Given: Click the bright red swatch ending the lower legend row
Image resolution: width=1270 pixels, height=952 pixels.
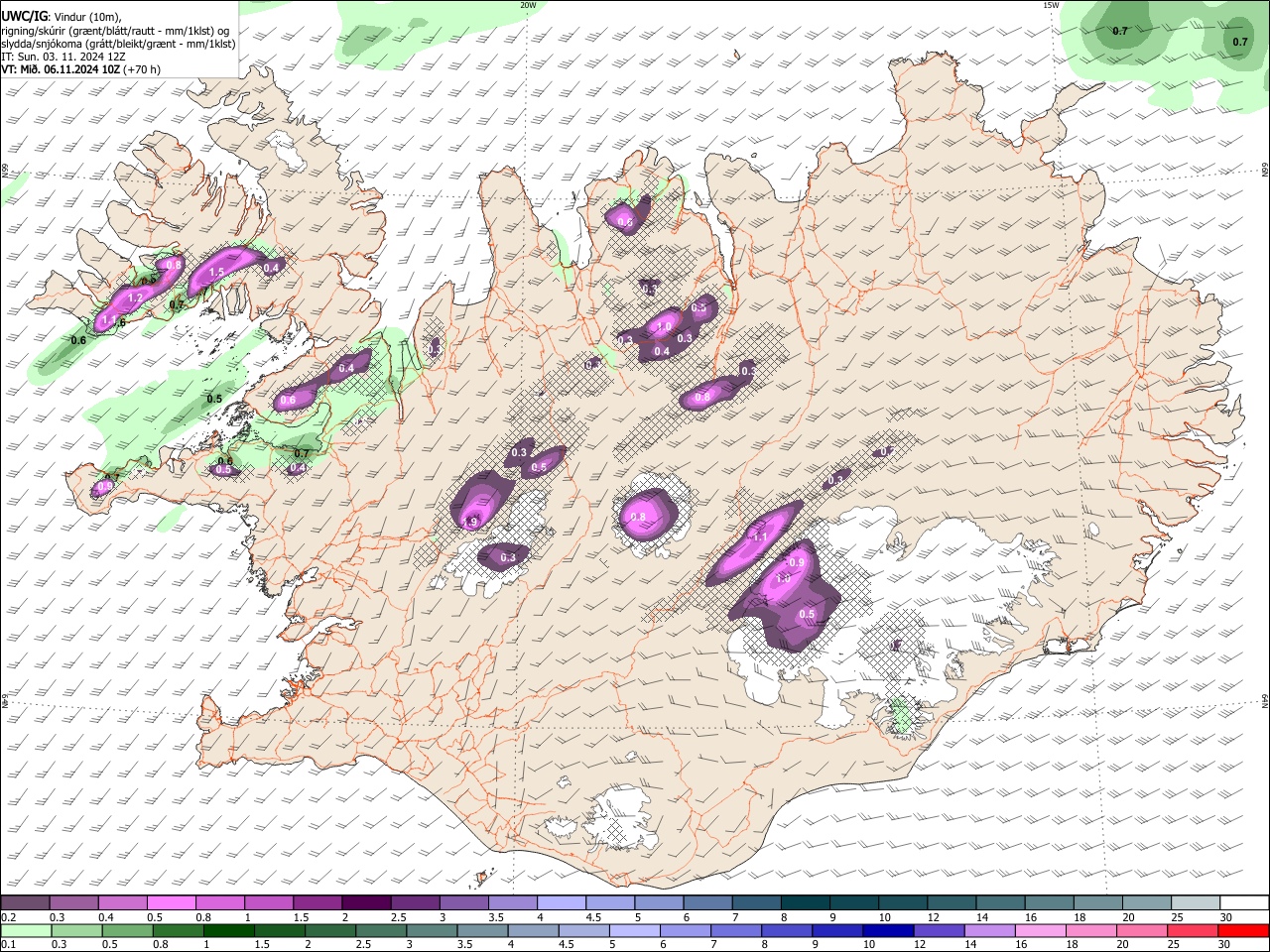Looking at the screenshot, I should 1244,931.
